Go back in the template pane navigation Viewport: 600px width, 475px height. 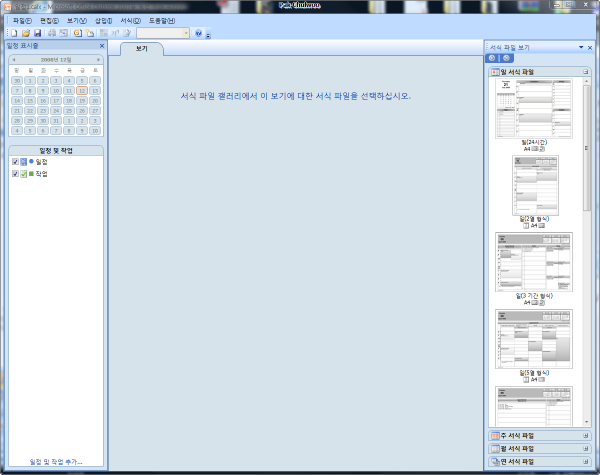pos(492,58)
